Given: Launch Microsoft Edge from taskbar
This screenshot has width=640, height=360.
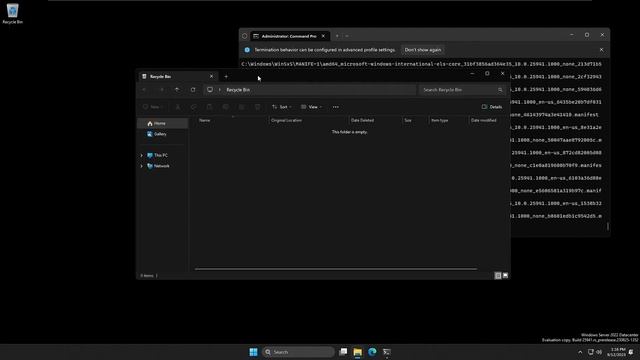Looking at the screenshot, I should click(x=372, y=352).
